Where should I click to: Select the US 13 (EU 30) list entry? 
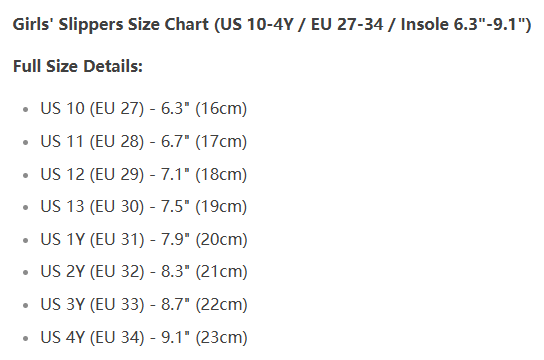(x=144, y=206)
